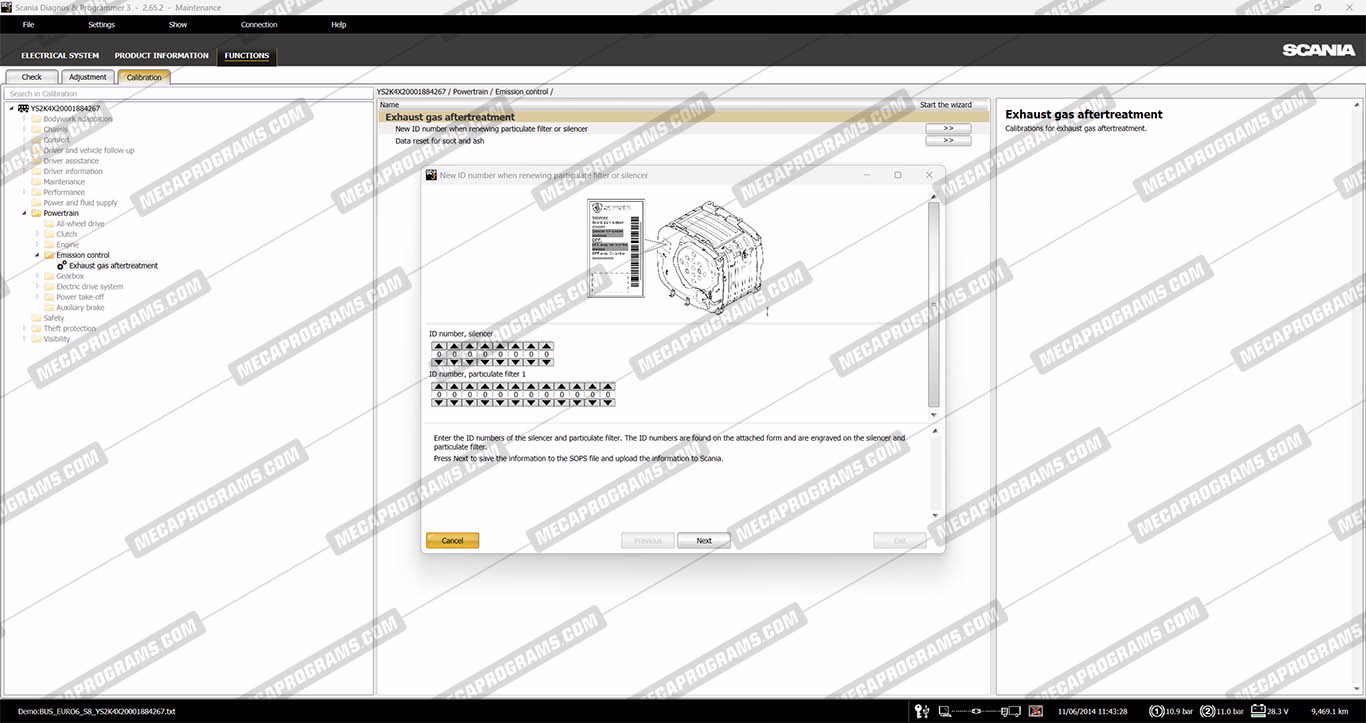This screenshot has width=1366, height=723.
Task: Open the Show menu
Action: pyautogui.click(x=178, y=24)
